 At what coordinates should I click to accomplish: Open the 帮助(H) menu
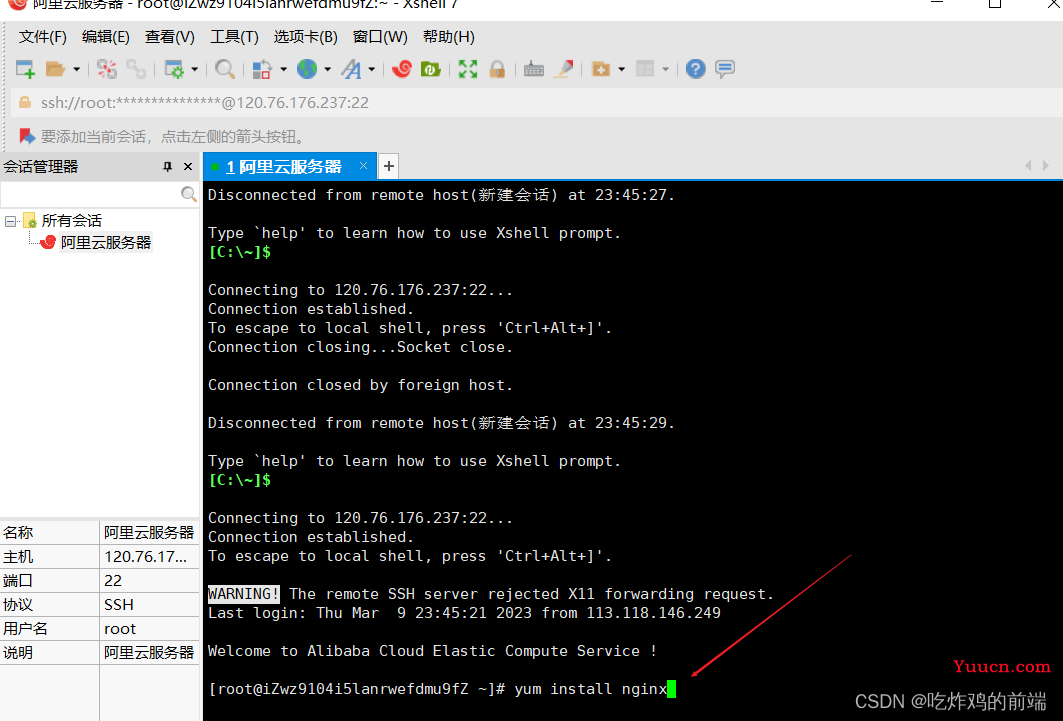(449, 37)
